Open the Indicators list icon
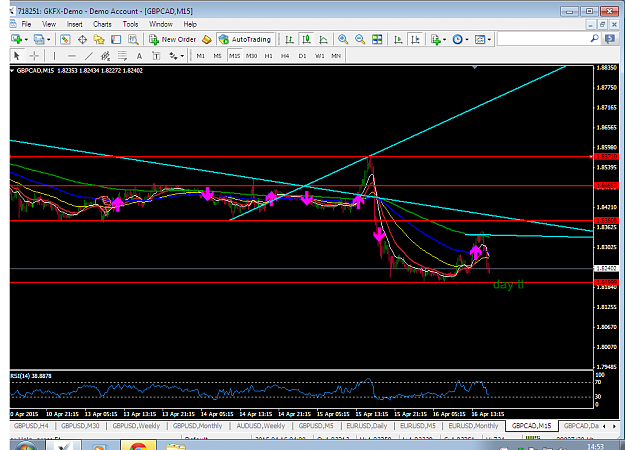This screenshot has height=450, width=625. (436, 39)
